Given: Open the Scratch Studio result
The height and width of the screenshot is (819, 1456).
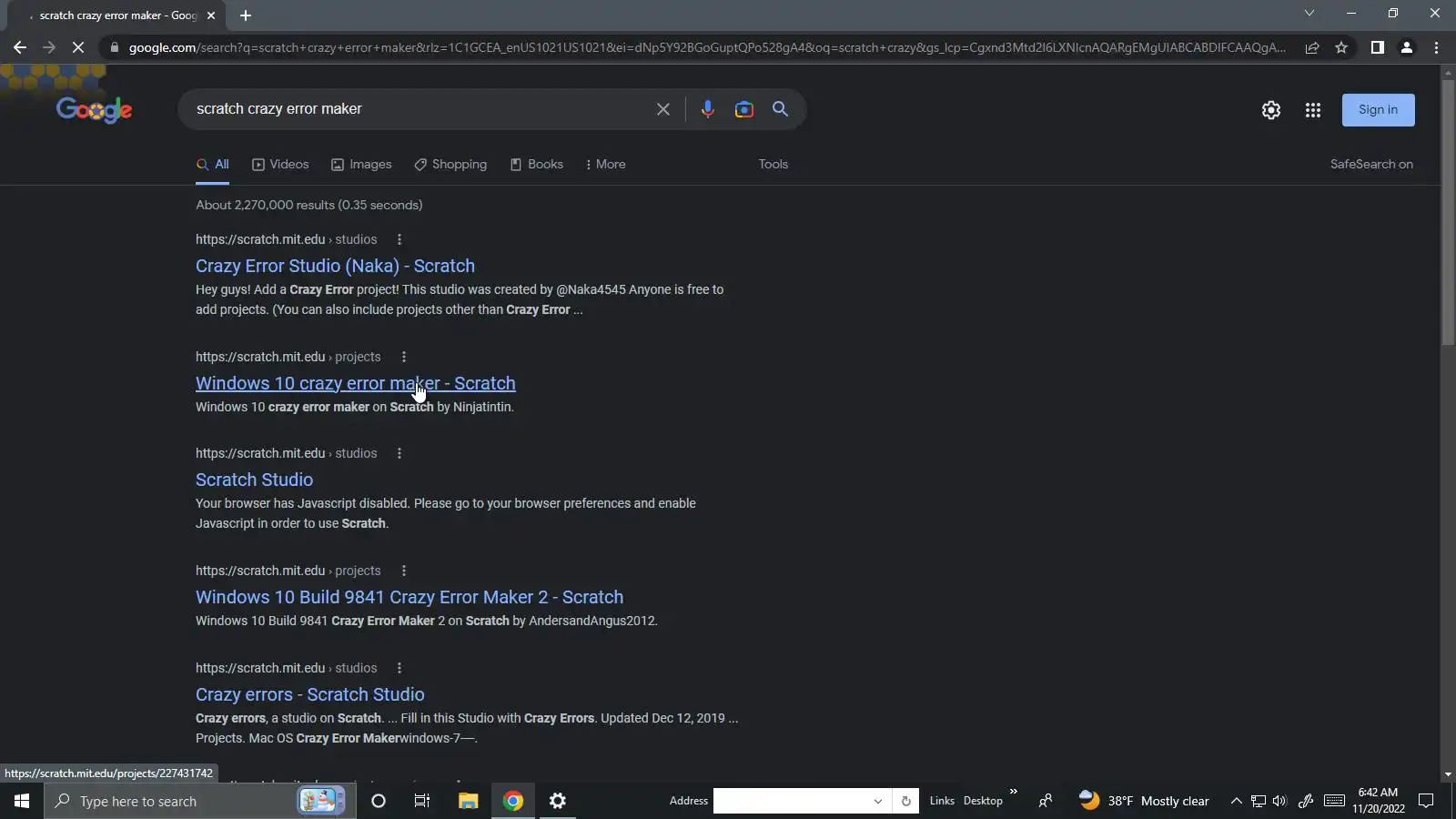Looking at the screenshot, I should [254, 480].
